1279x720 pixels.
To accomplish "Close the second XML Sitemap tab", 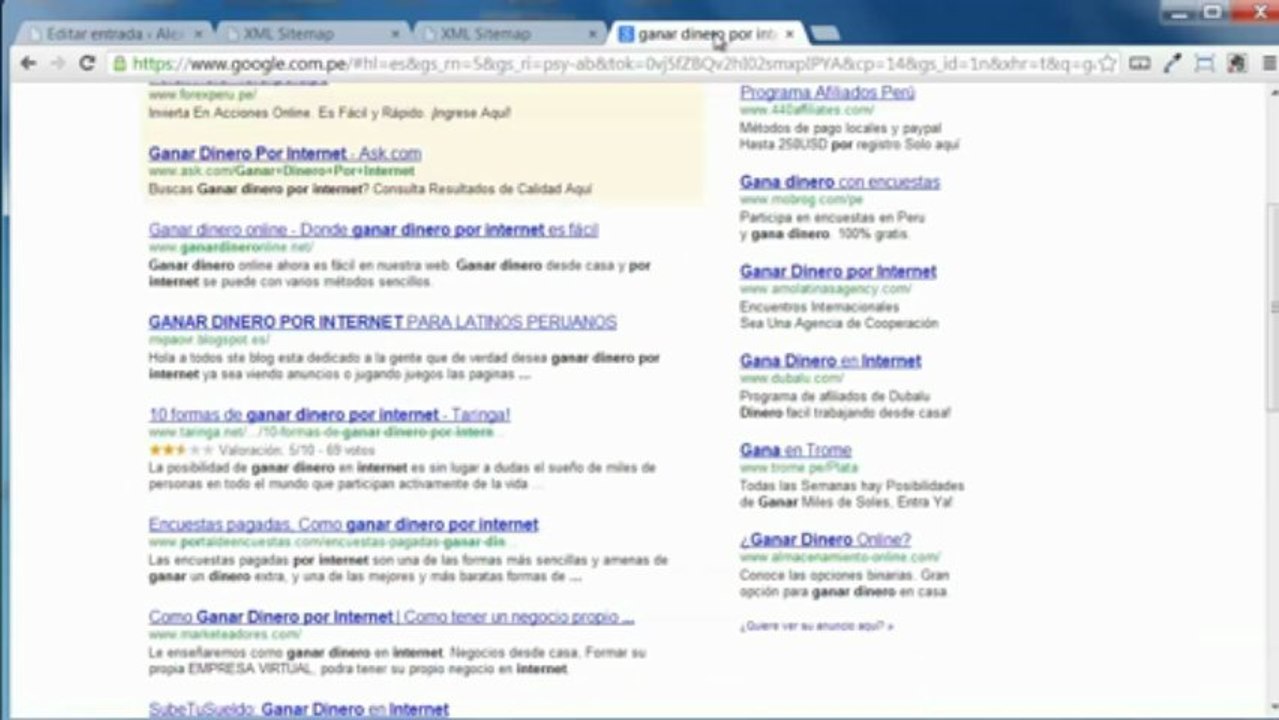I will tap(592, 33).
